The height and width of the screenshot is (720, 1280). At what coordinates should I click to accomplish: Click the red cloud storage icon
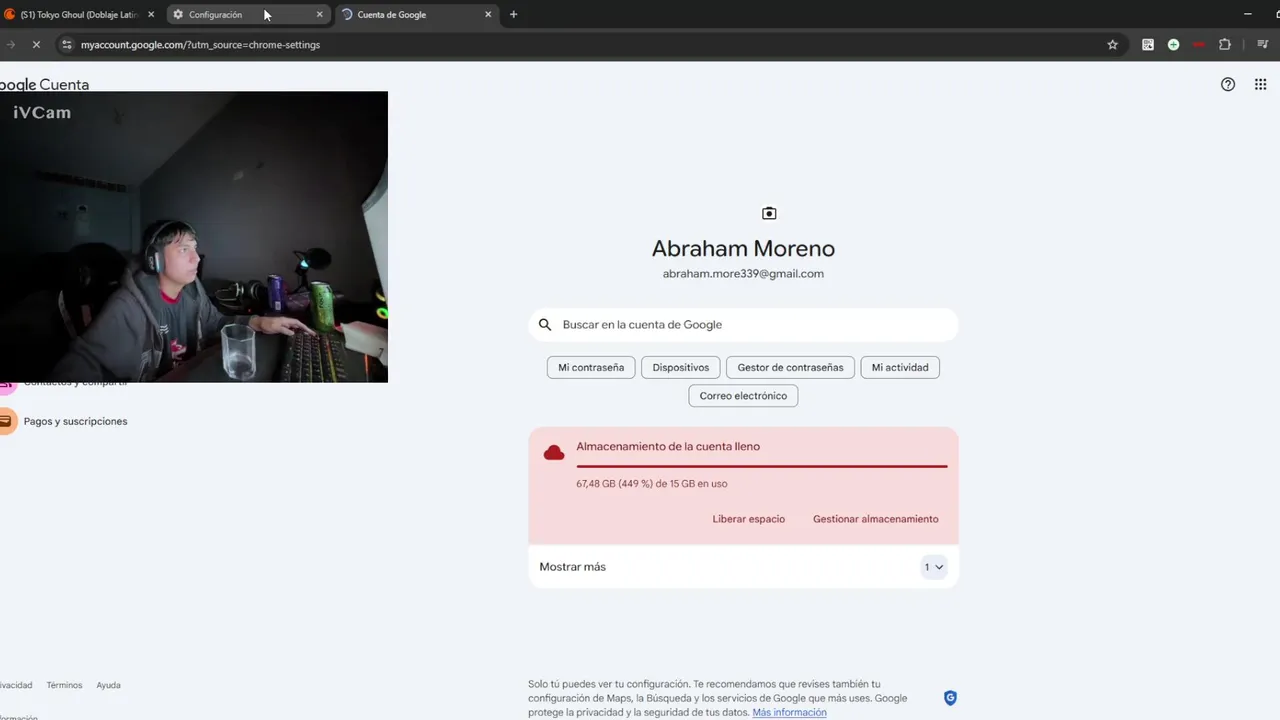553,453
